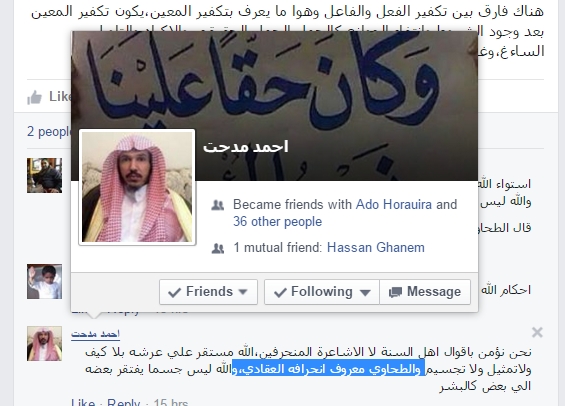
Task: Click the checkmark icon in the Following button
Action: tap(280, 292)
